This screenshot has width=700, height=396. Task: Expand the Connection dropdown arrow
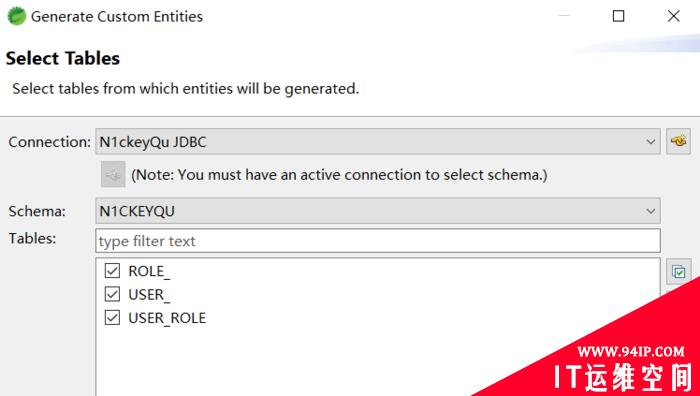pos(650,142)
